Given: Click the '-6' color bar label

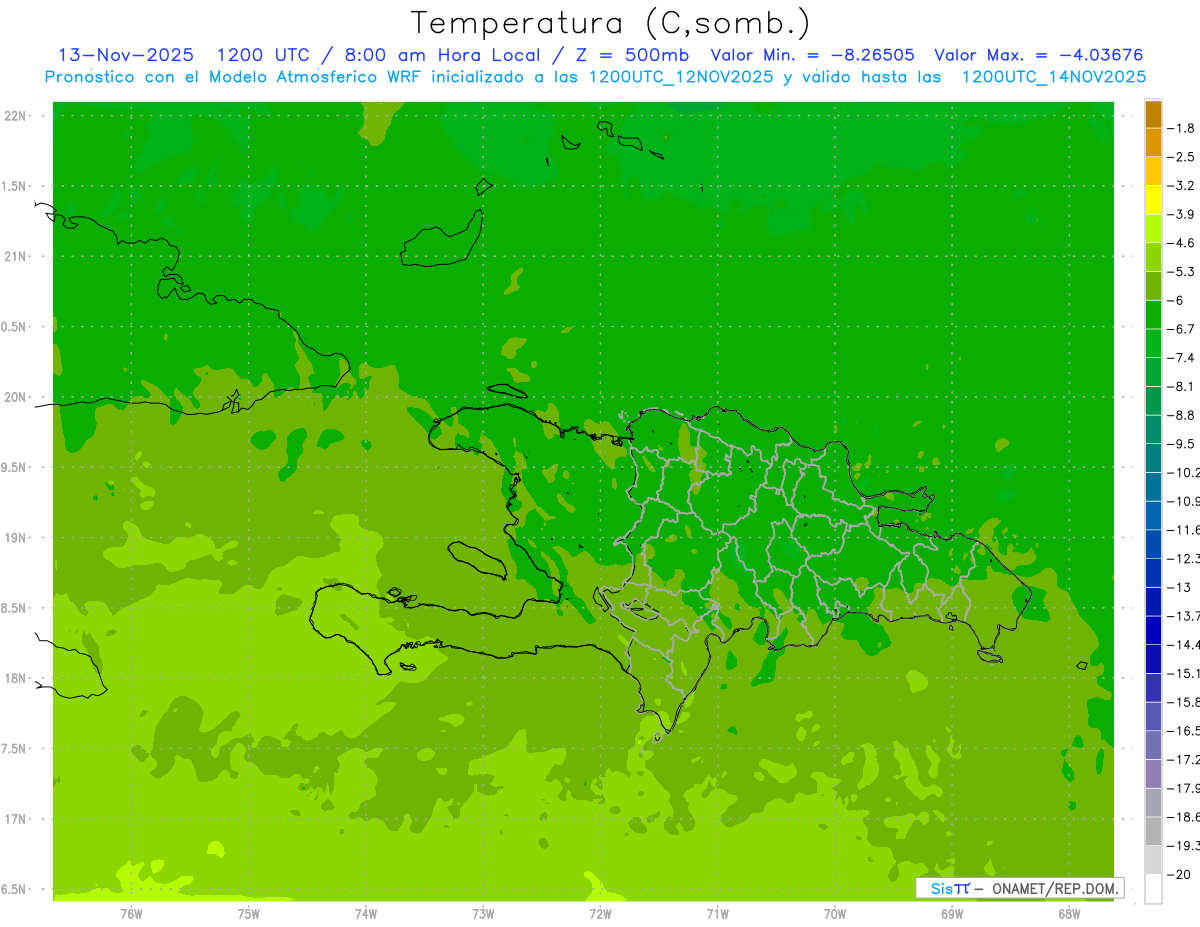Looking at the screenshot, I should [x=1176, y=301].
